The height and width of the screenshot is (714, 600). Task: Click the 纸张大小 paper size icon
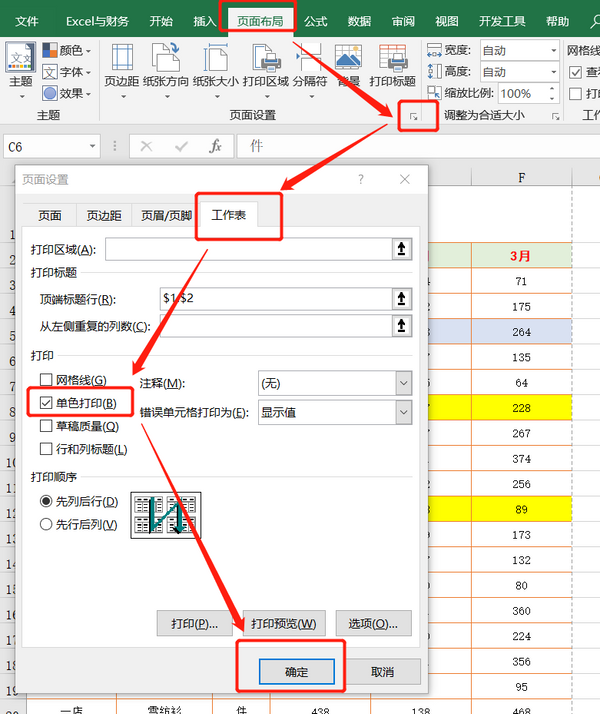(x=215, y=58)
